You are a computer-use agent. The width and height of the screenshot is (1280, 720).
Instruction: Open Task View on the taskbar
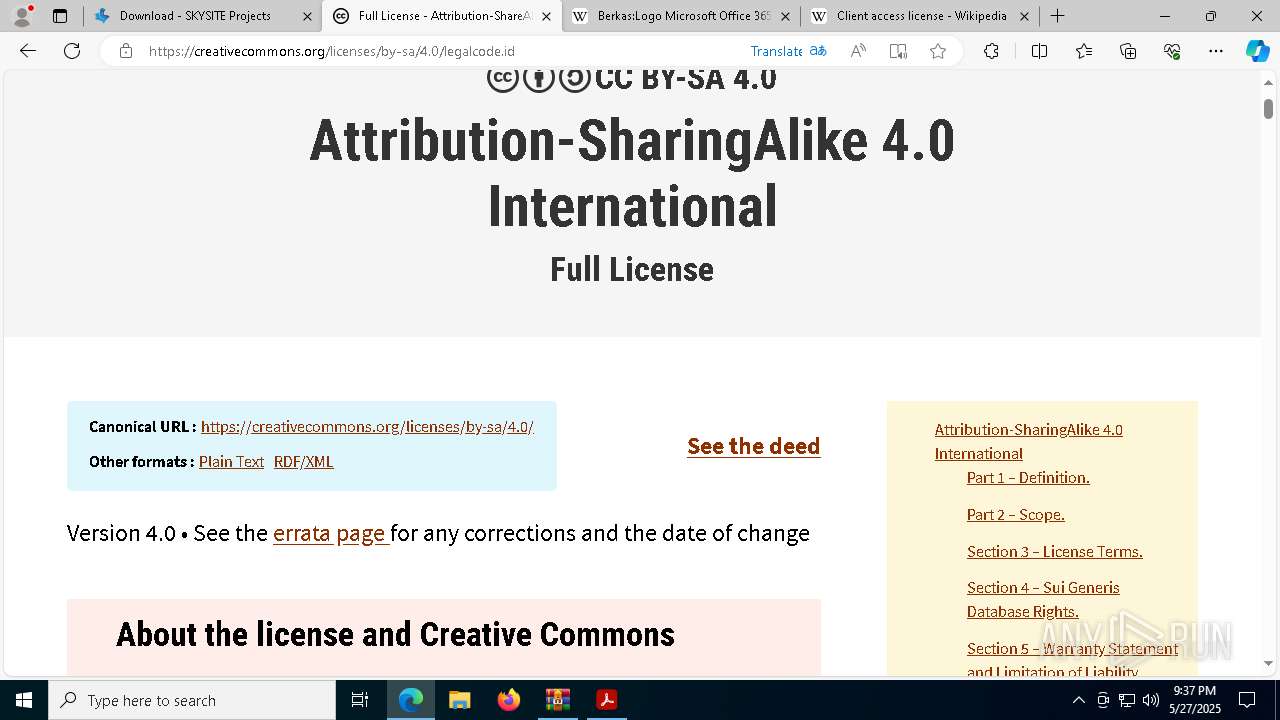tap(360, 700)
